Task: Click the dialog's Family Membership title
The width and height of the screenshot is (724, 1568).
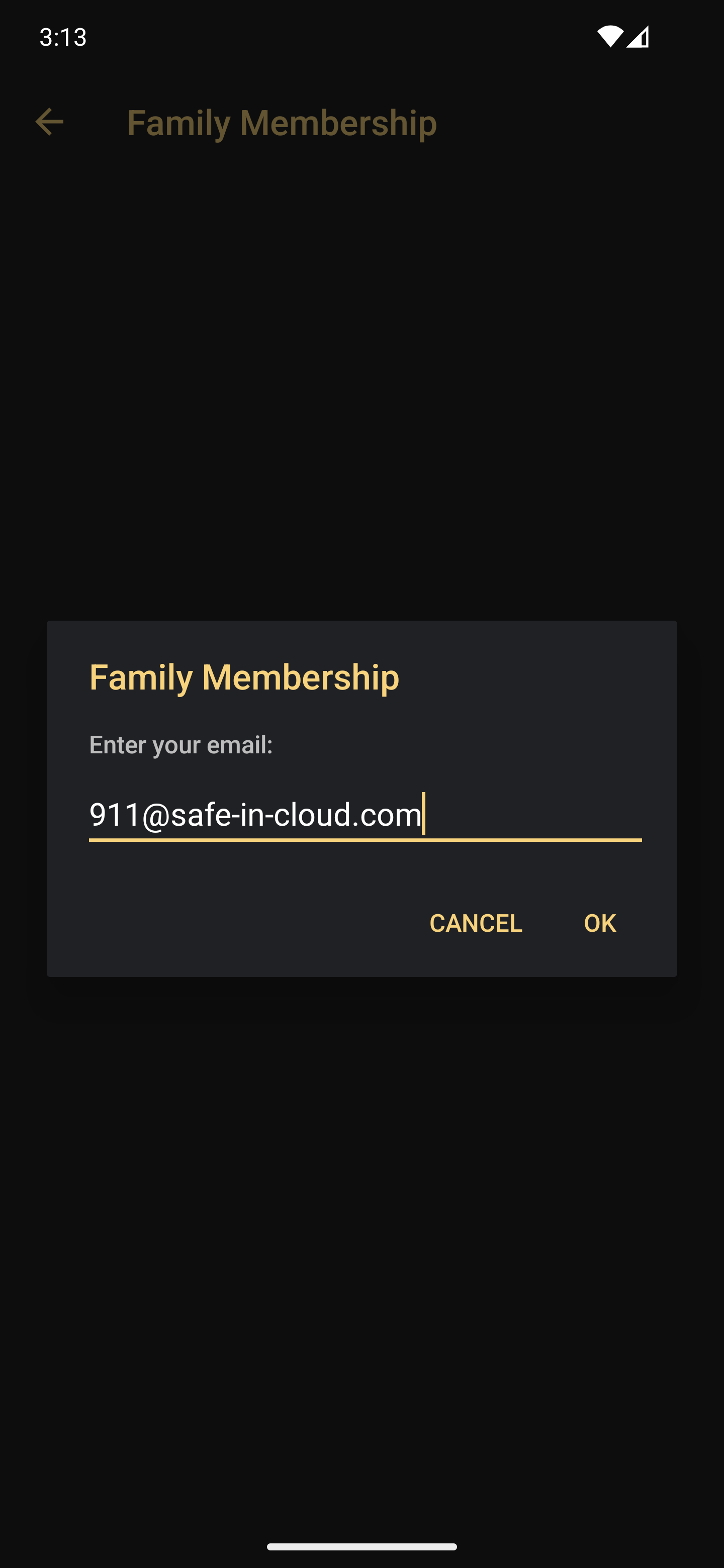Action: tap(244, 677)
